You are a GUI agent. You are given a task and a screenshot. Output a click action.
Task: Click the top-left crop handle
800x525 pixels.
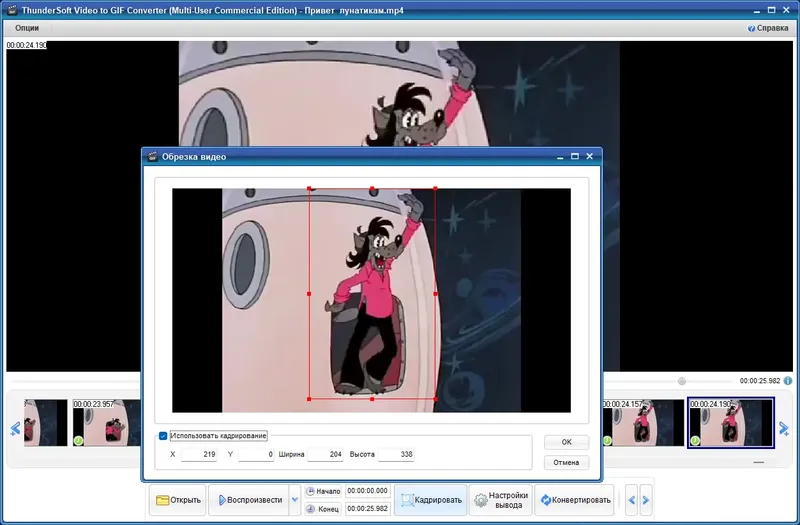[x=309, y=189]
